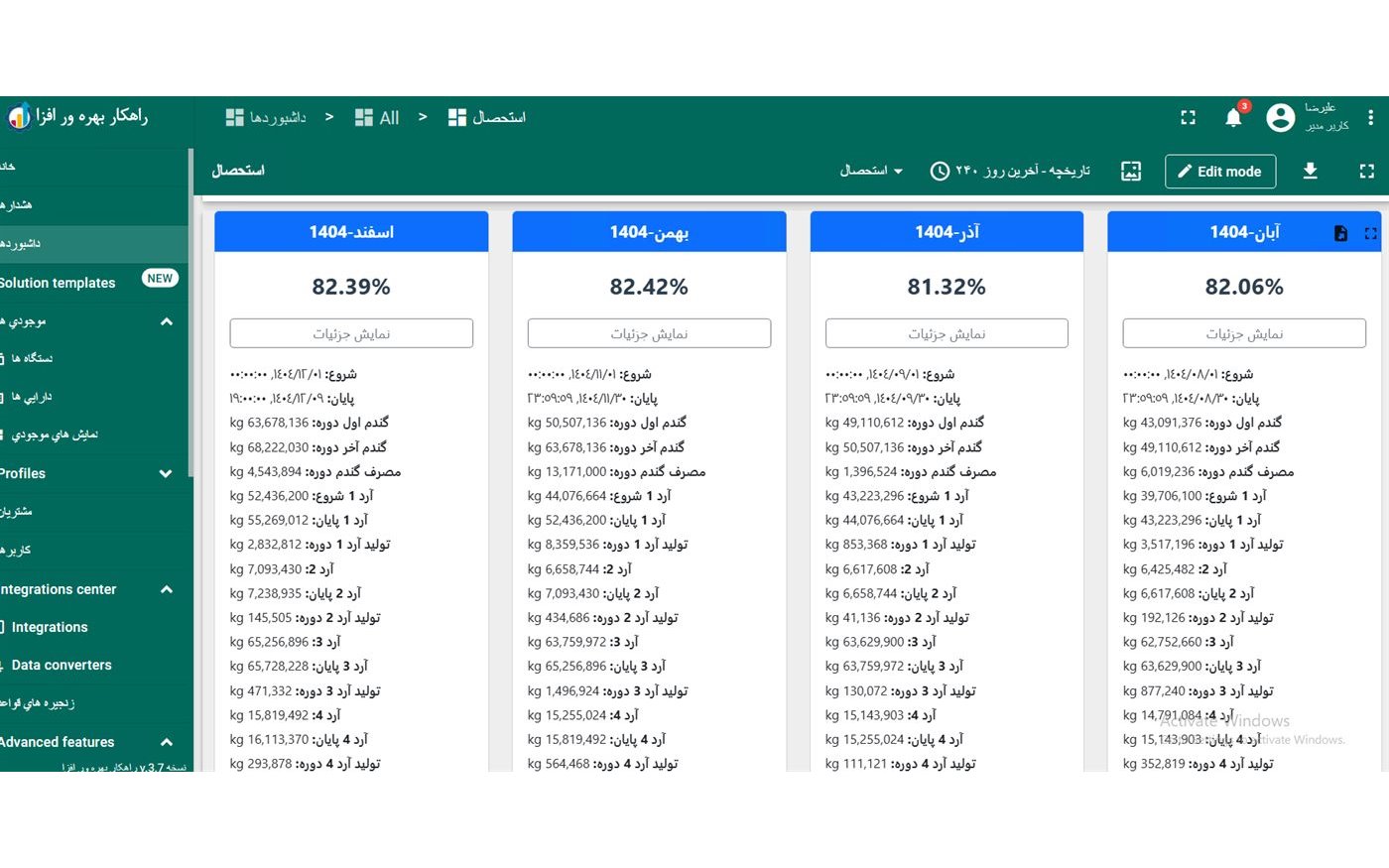Screen dimensions: 1389x868
Task: Click نمایش جزئیات on the اسفند-1404 card
Action: [x=351, y=333]
